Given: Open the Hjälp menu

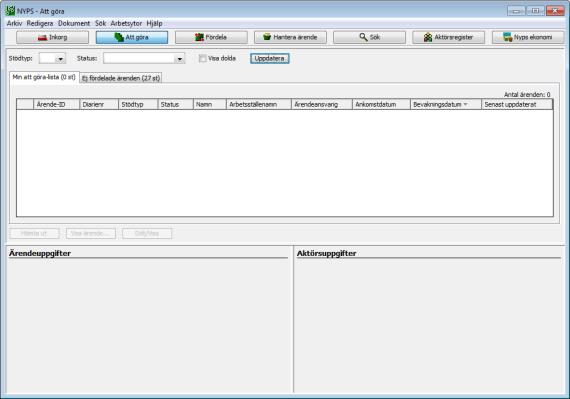Looking at the screenshot, I should click(154, 23).
